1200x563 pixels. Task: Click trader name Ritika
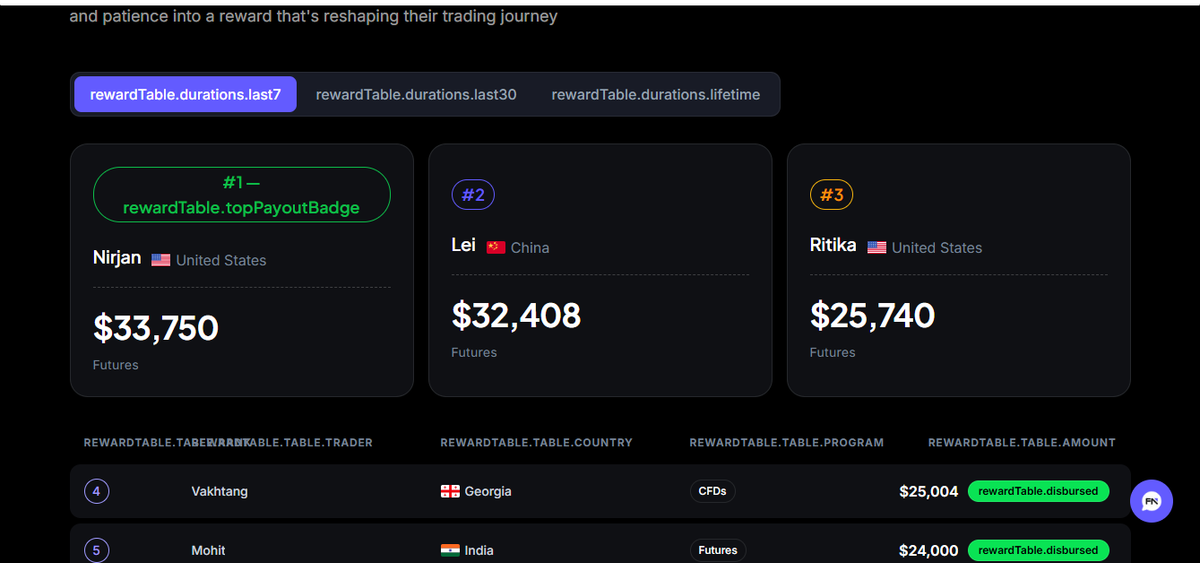click(x=833, y=245)
